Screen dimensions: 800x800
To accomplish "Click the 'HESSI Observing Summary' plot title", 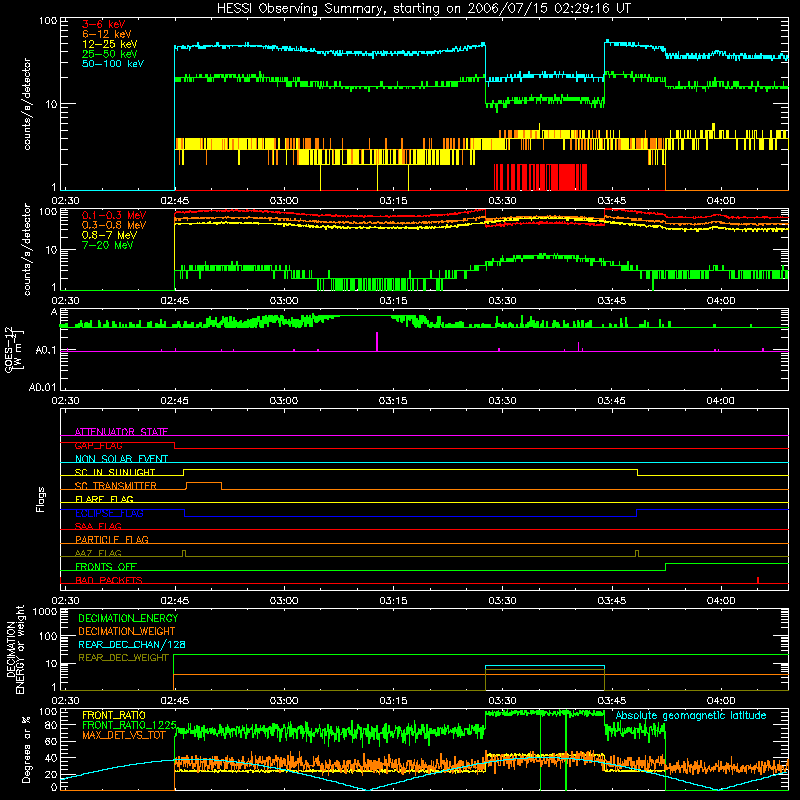I will click(423, 9).
